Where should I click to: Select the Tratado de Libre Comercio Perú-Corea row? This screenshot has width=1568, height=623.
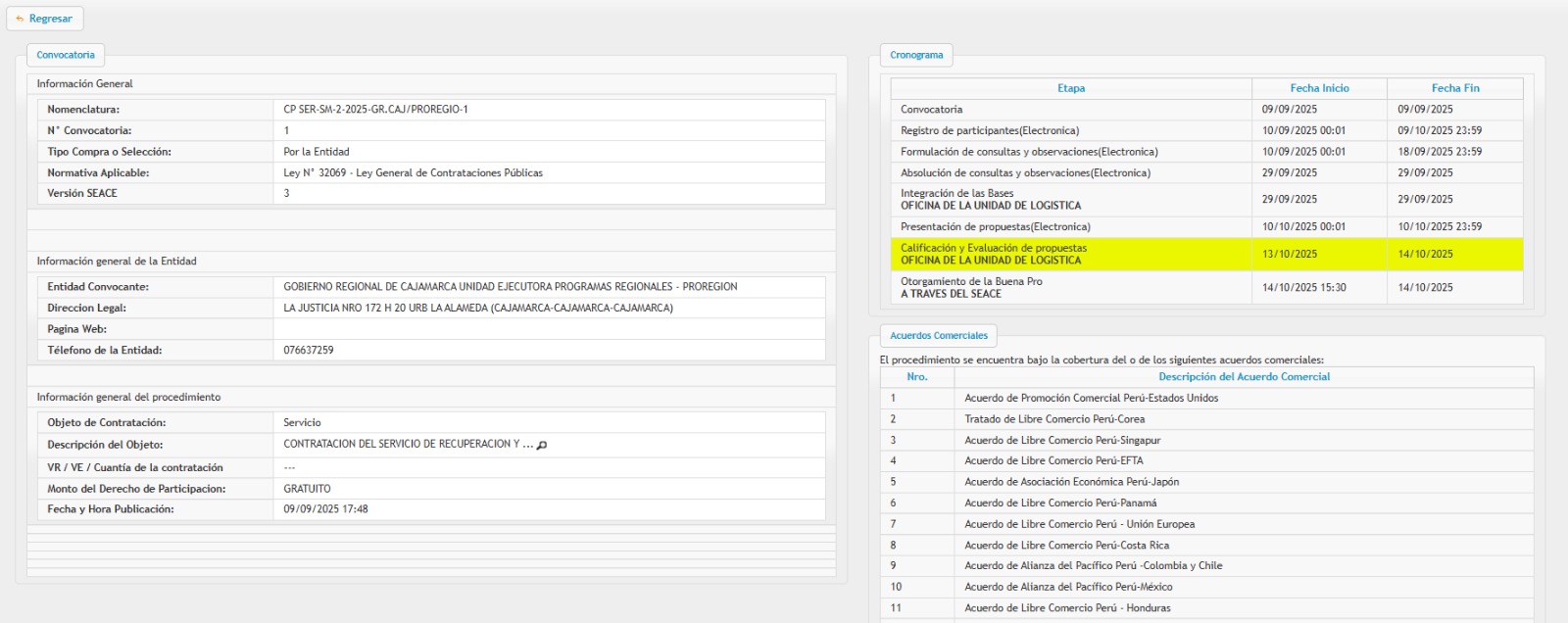(1054, 419)
